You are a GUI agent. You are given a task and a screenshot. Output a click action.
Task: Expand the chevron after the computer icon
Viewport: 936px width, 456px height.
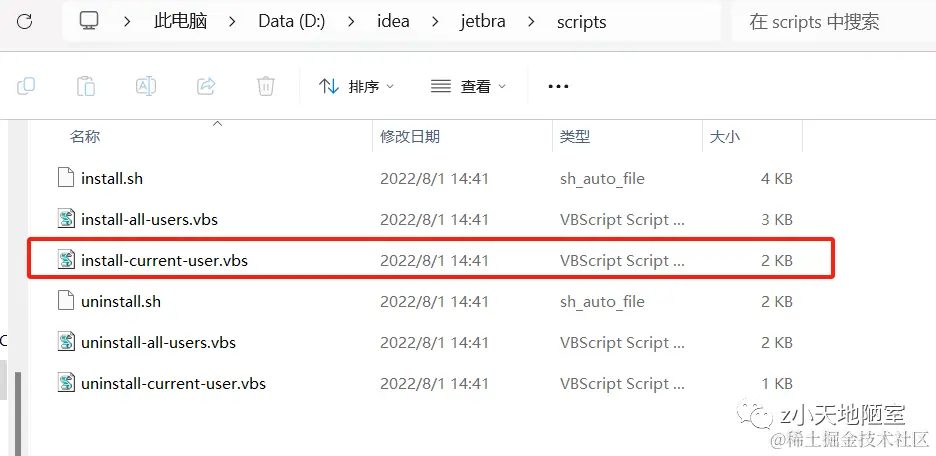click(127, 22)
